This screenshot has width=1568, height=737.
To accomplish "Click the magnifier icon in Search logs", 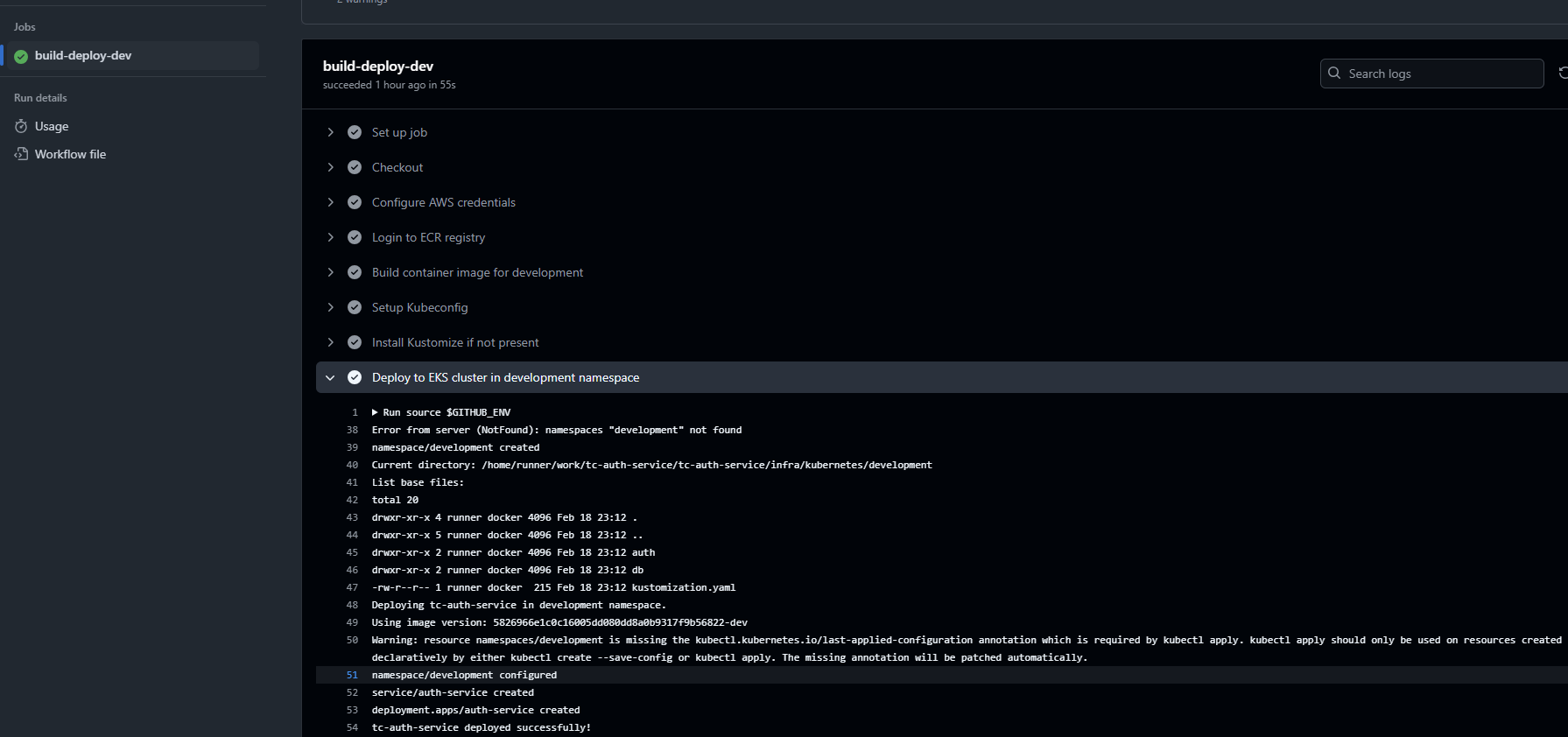I will coord(1334,74).
